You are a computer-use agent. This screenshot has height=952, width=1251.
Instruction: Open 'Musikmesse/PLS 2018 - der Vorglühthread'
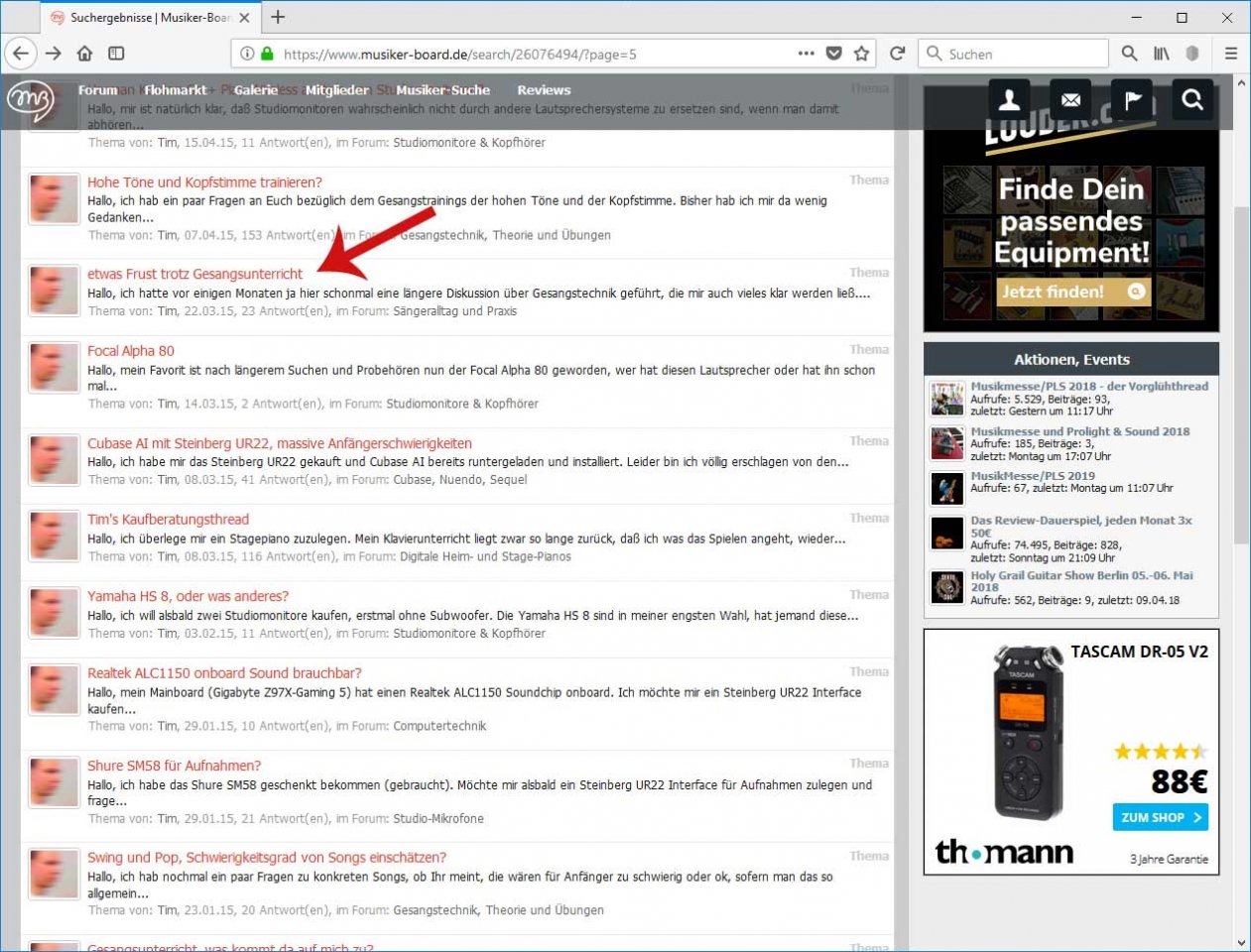coord(1089,387)
